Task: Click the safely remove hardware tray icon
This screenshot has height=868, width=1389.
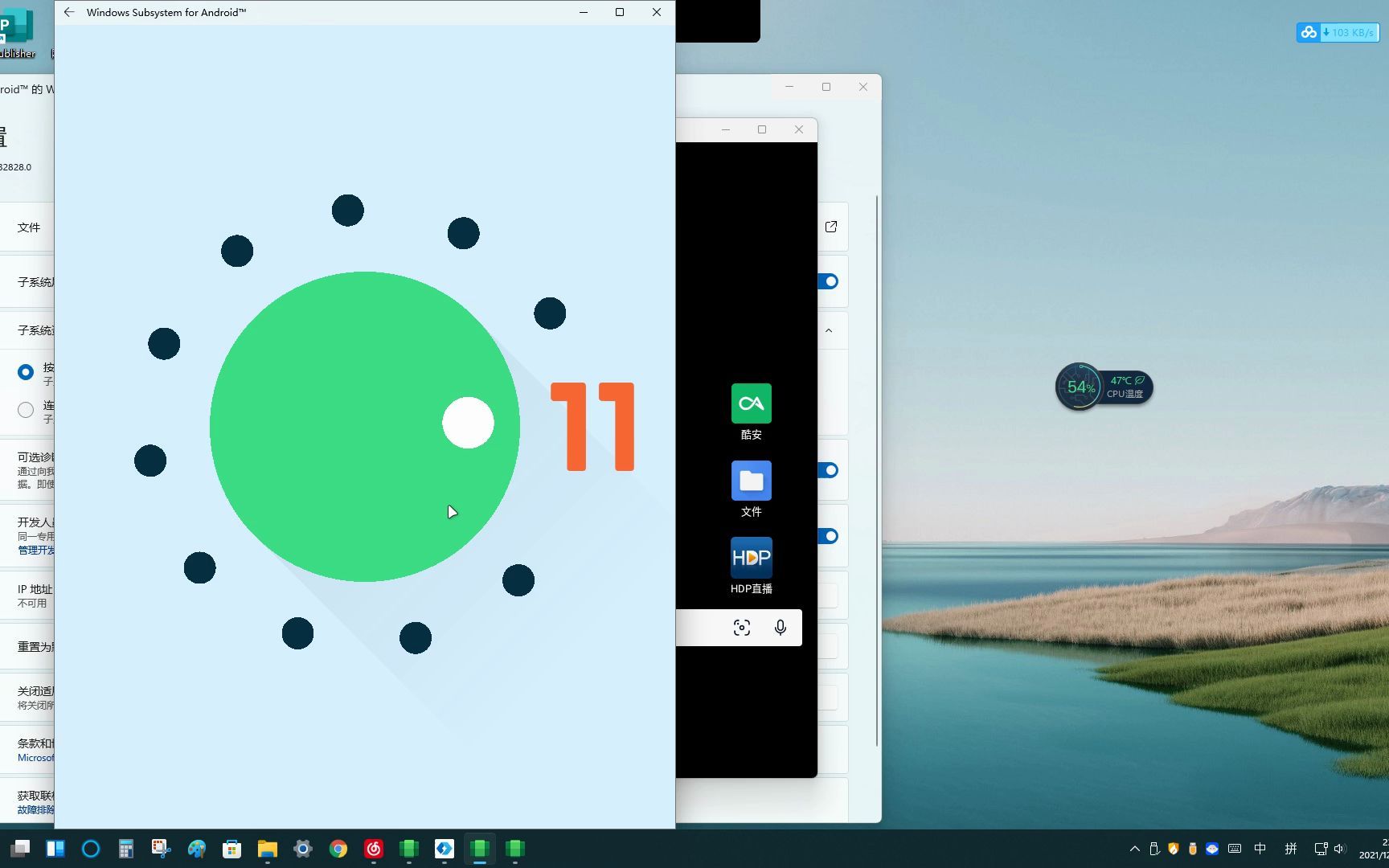Action: [x=1154, y=849]
